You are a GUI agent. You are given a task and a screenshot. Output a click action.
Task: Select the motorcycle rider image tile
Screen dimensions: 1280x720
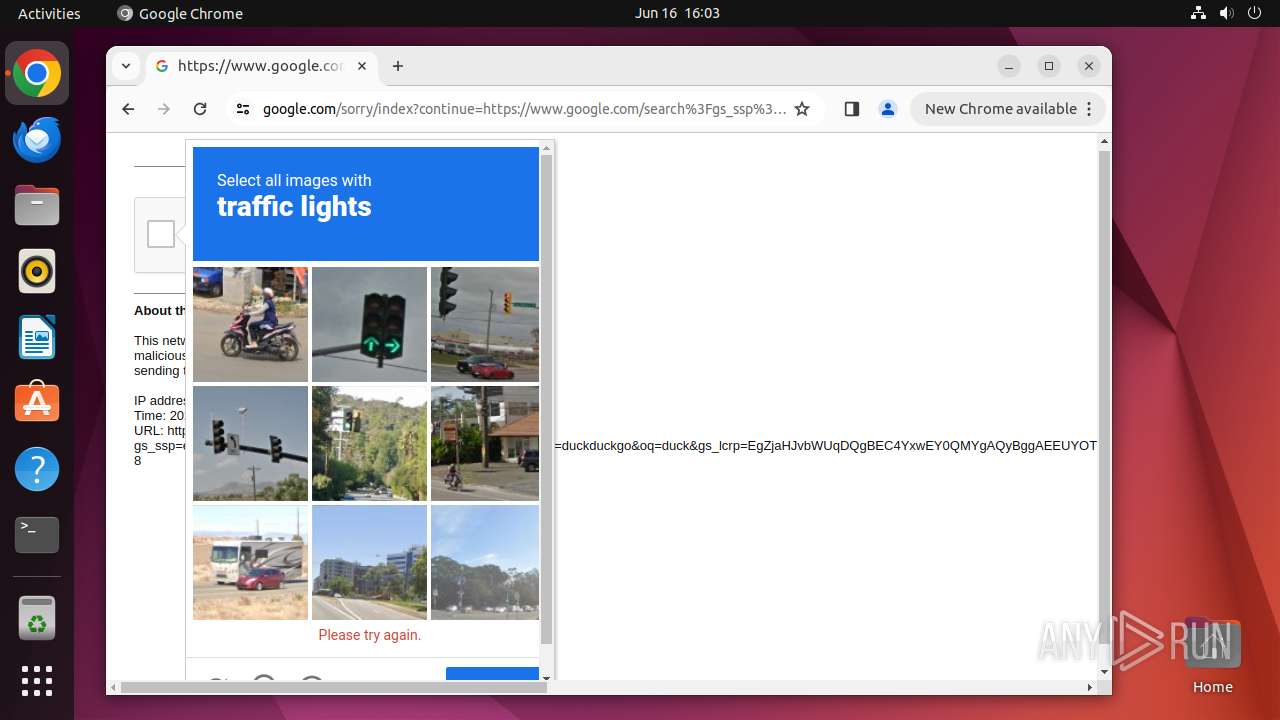point(250,324)
